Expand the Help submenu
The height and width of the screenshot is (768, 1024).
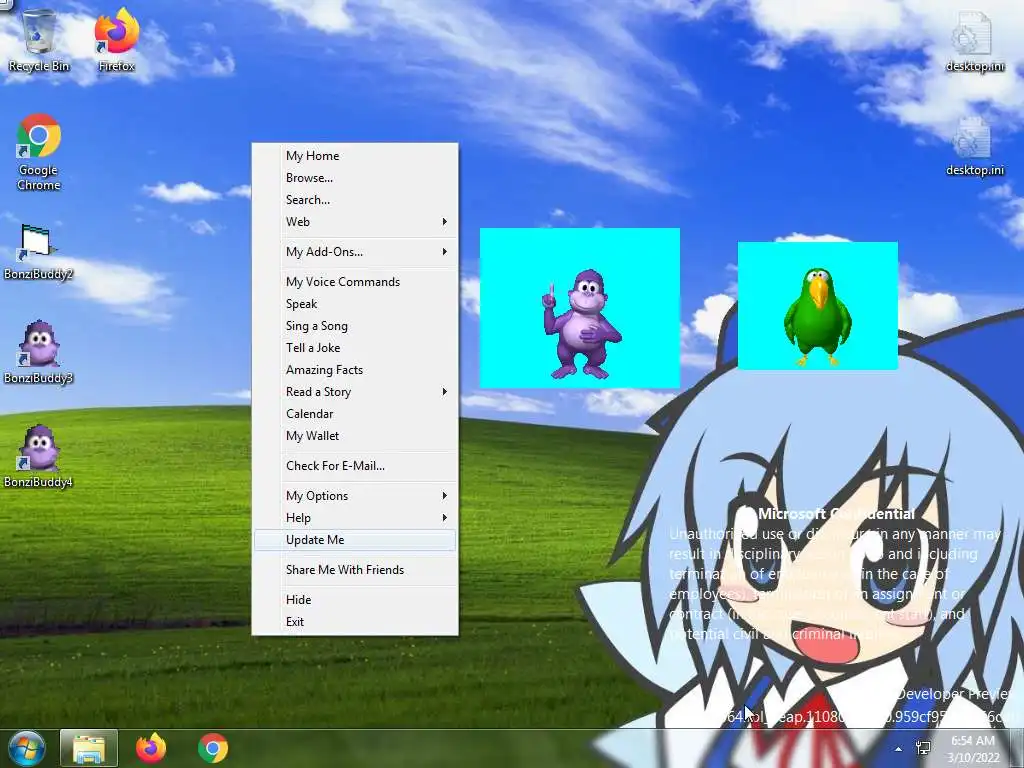(355, 518)
